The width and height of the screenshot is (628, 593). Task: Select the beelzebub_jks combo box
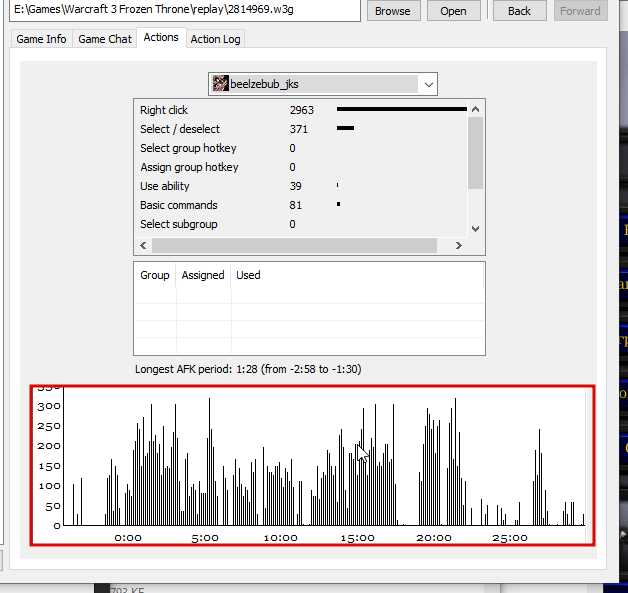coord(322,84)
